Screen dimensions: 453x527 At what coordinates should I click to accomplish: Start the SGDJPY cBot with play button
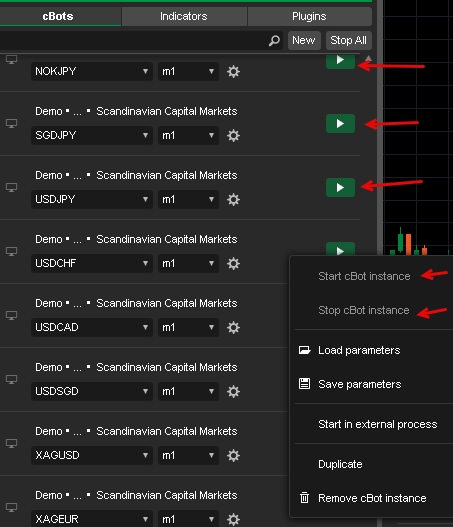point(340,124)
